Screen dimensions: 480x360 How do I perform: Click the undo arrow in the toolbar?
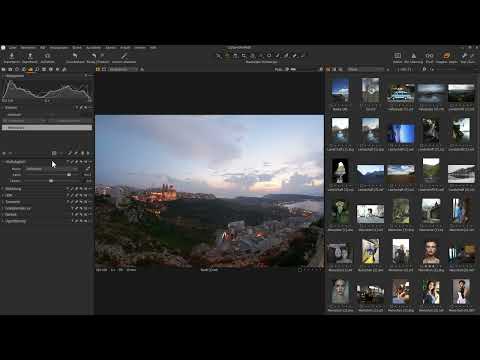pyautogui.click(x=94, y=56)
